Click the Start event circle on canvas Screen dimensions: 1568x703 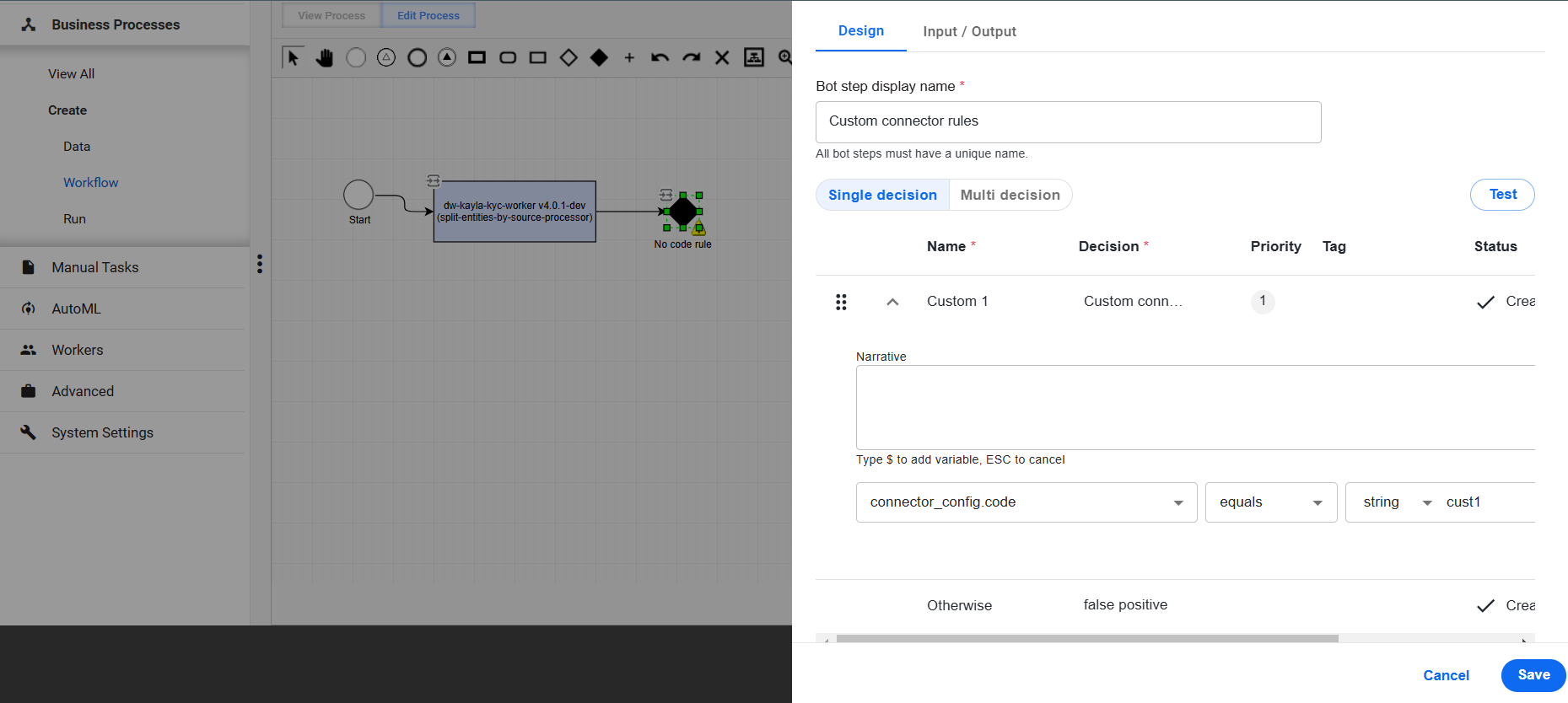pos(358,195)
